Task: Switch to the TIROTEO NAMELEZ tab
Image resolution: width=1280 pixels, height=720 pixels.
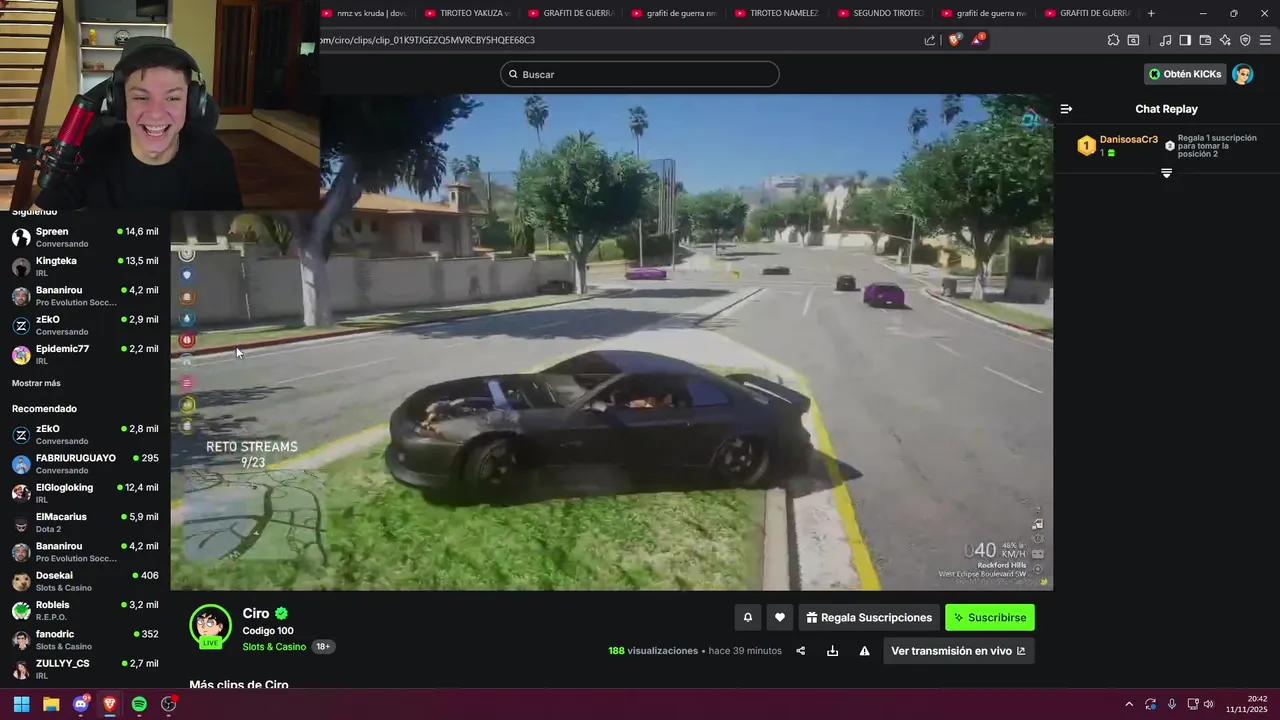Action: pos(777,13)
